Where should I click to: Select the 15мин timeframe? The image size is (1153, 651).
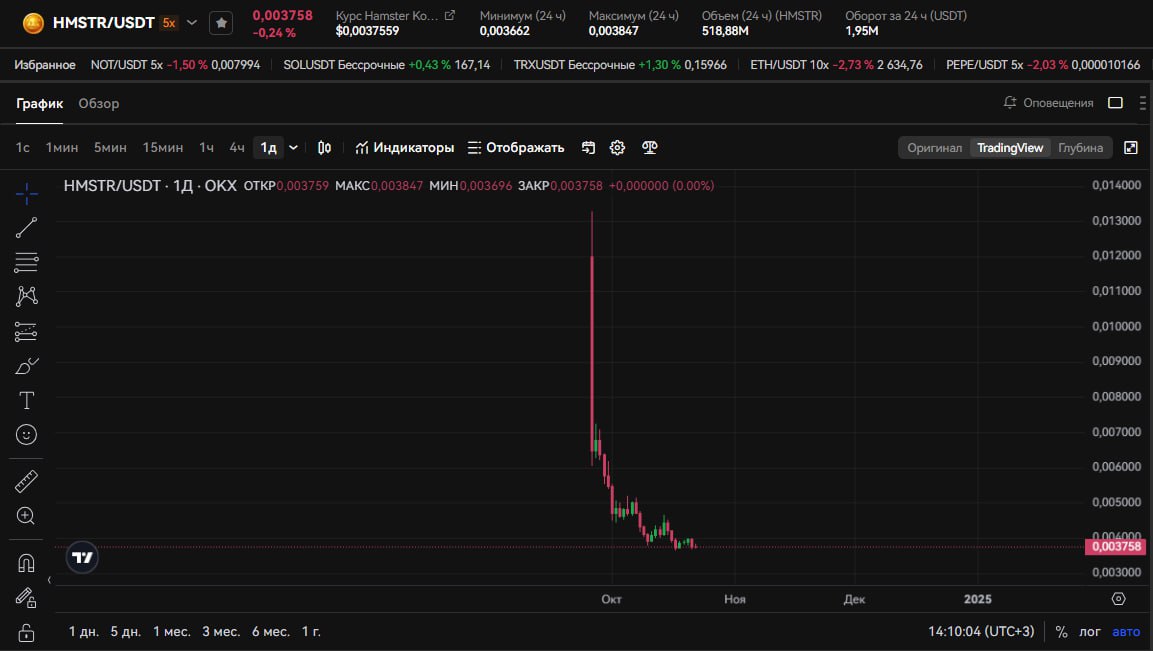(163, 148)
